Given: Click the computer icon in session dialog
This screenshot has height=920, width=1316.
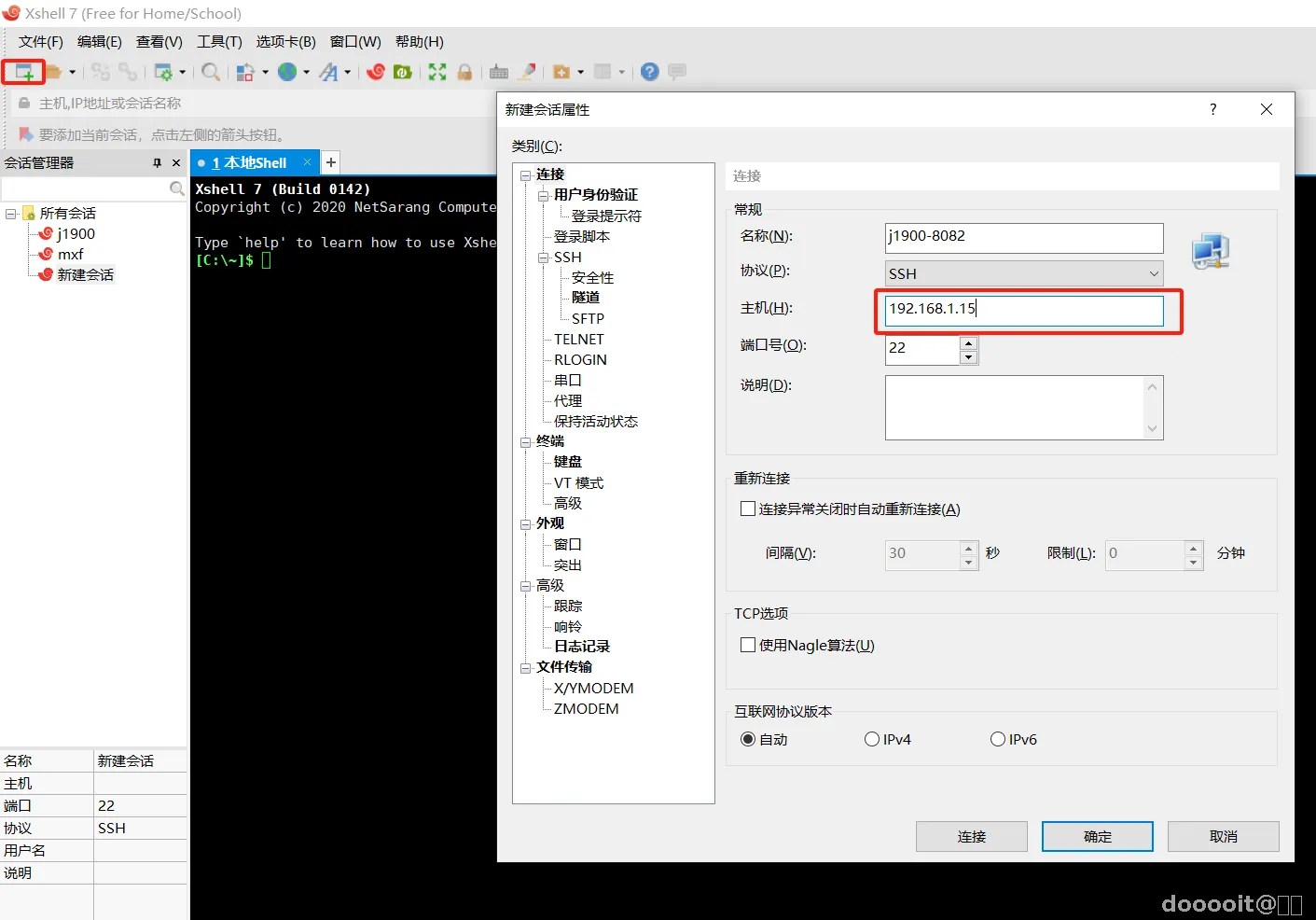Looking at the screenshot, I should tap(1211, 251).
